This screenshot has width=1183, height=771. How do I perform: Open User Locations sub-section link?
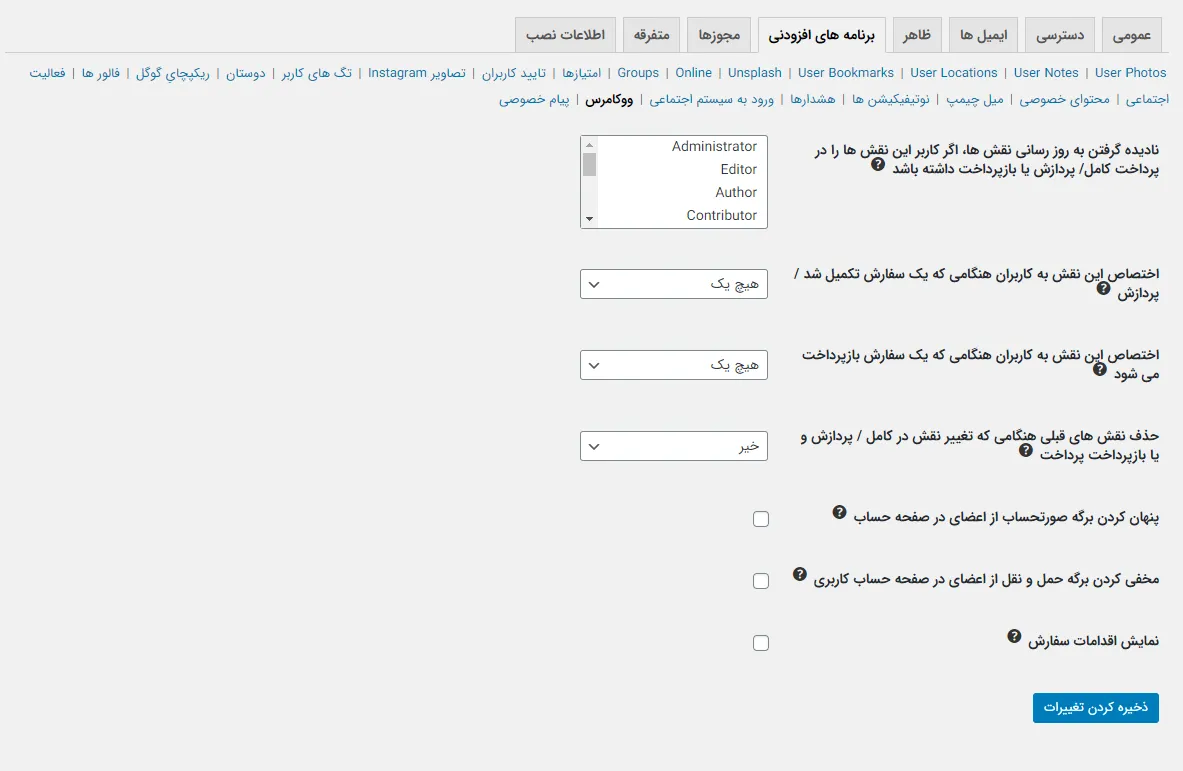pos(954,73)
